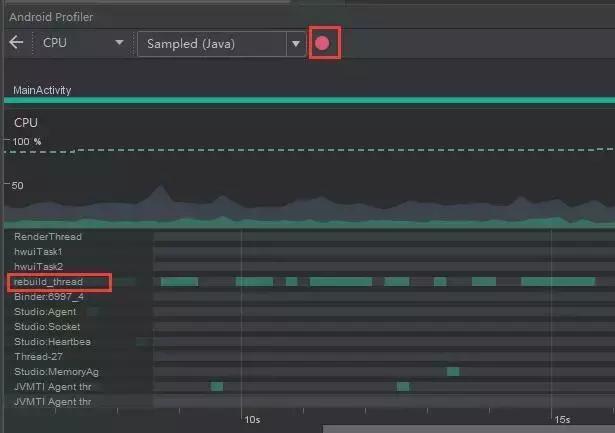Select the hwuiTask1 thread
Screen dimensions: 615x433
(38, 251)
